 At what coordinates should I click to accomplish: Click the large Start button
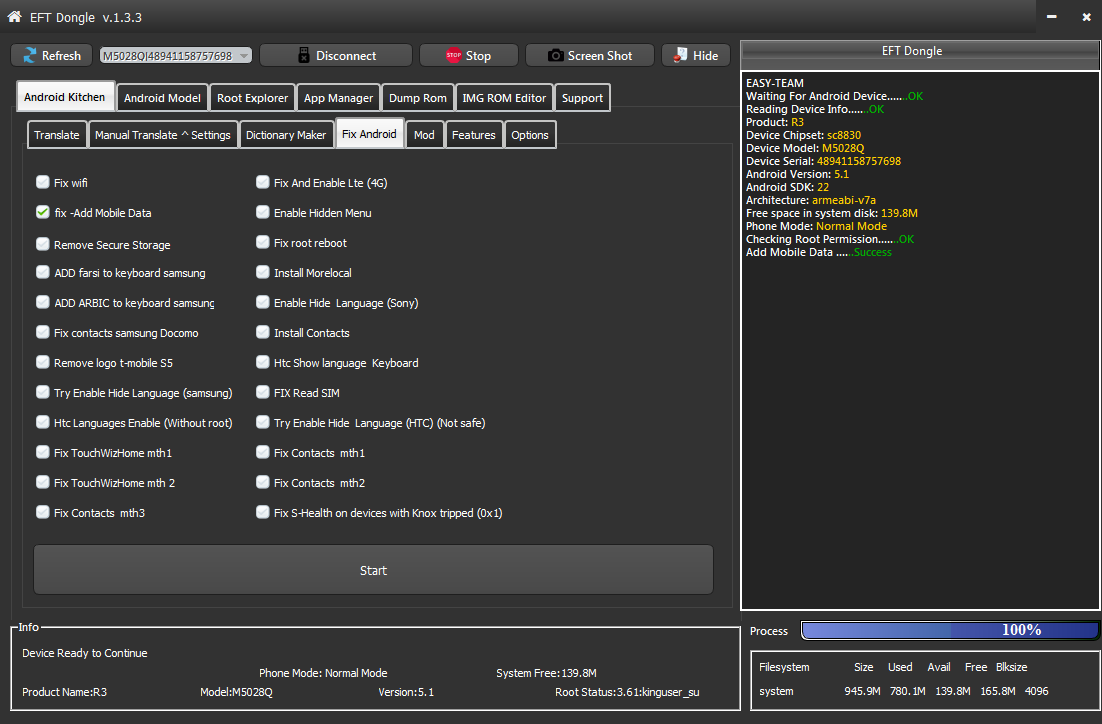click(x=373, y=570)
